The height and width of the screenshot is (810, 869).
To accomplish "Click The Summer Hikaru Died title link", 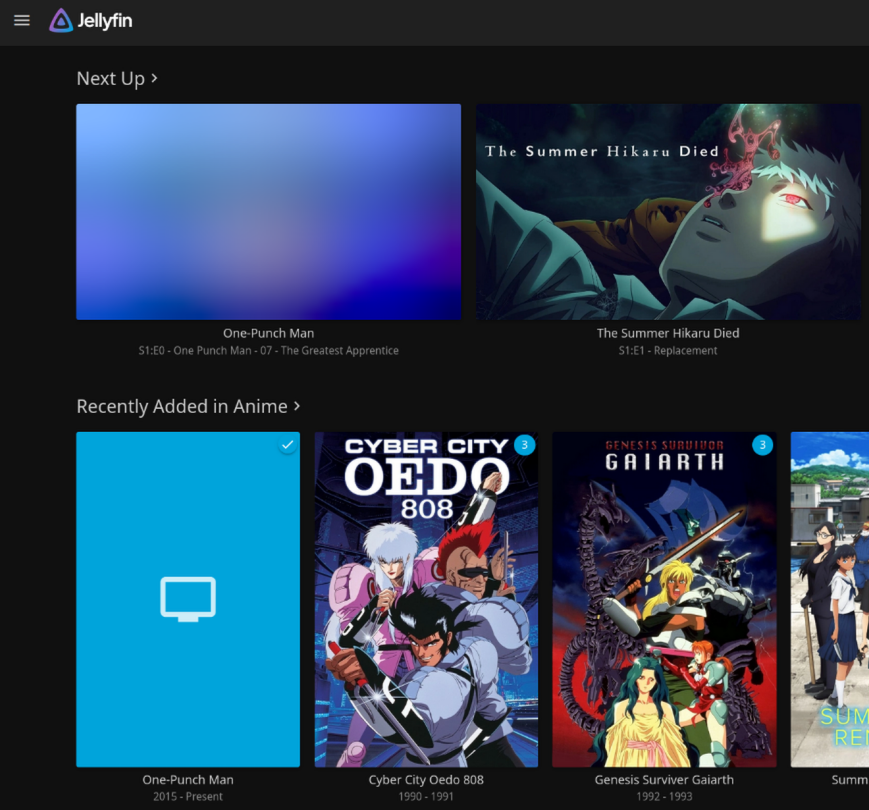I will (x=668, y=333).
